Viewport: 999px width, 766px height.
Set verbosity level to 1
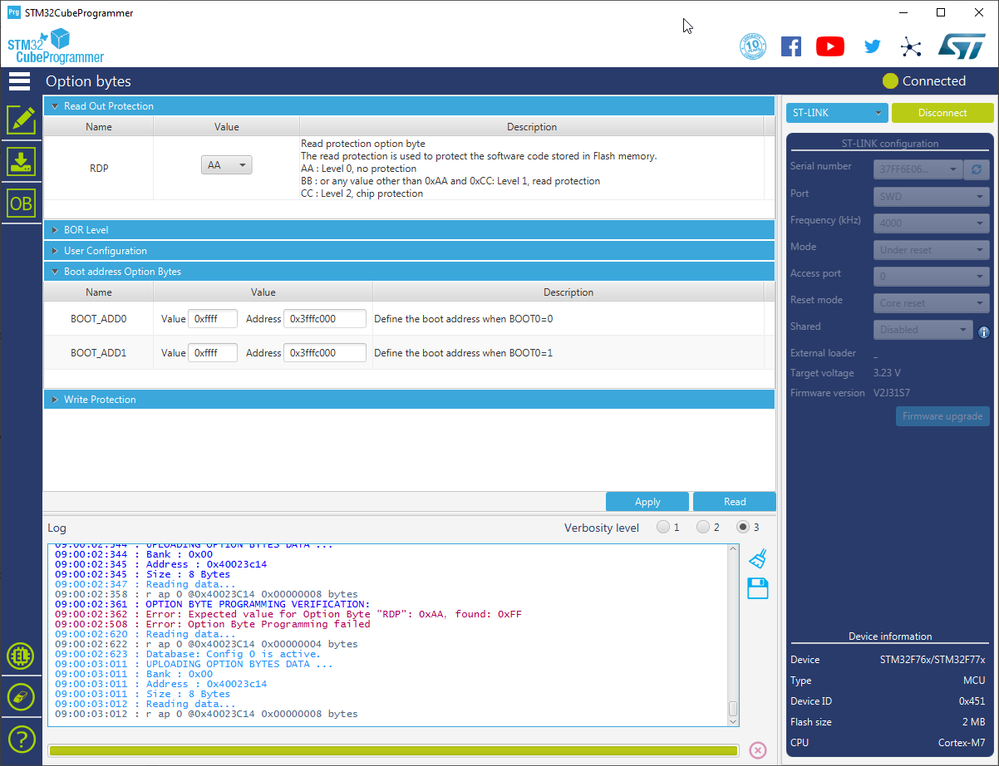[663, 527]
